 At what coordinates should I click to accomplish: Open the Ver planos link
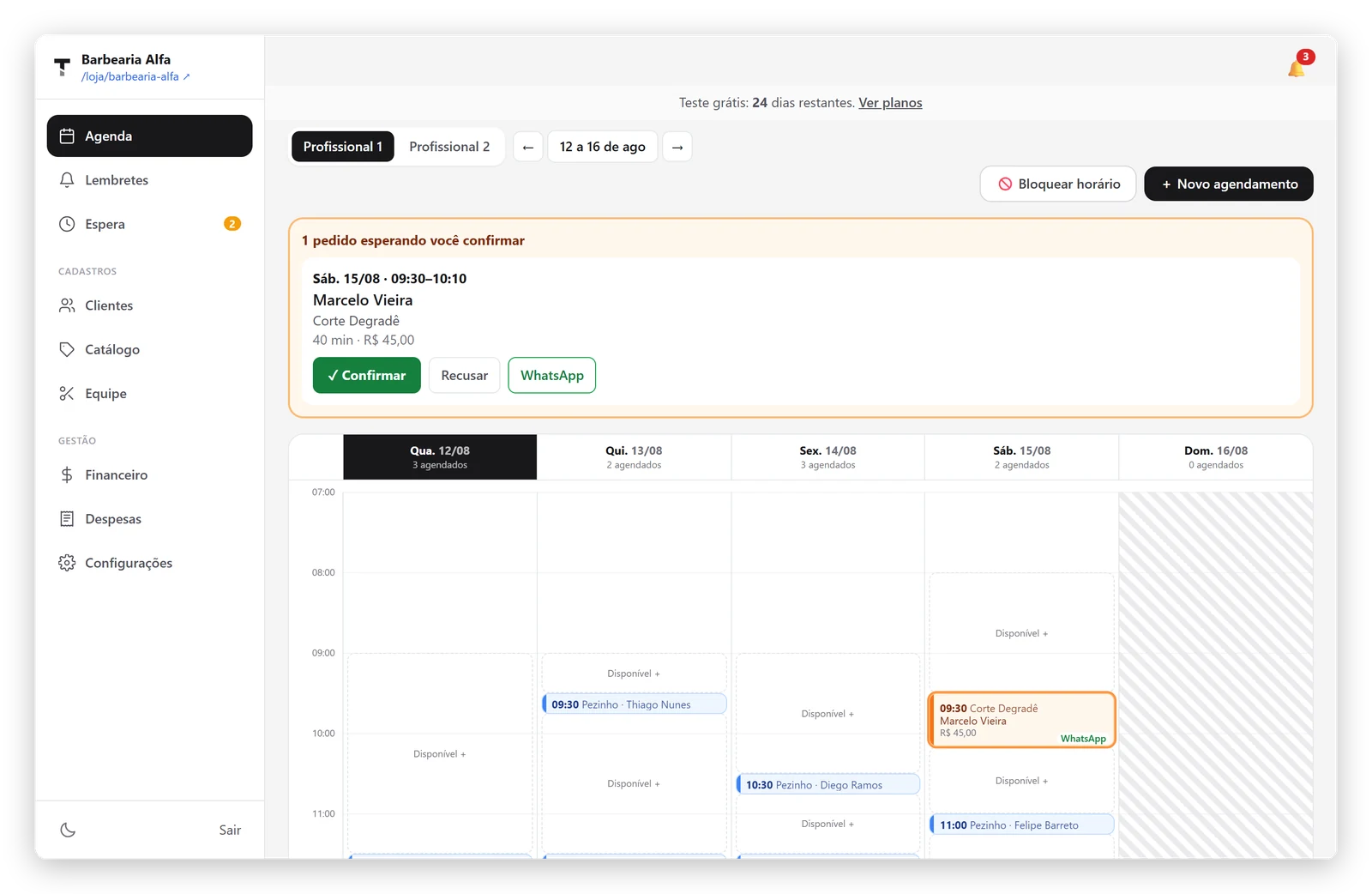point(890,103)
